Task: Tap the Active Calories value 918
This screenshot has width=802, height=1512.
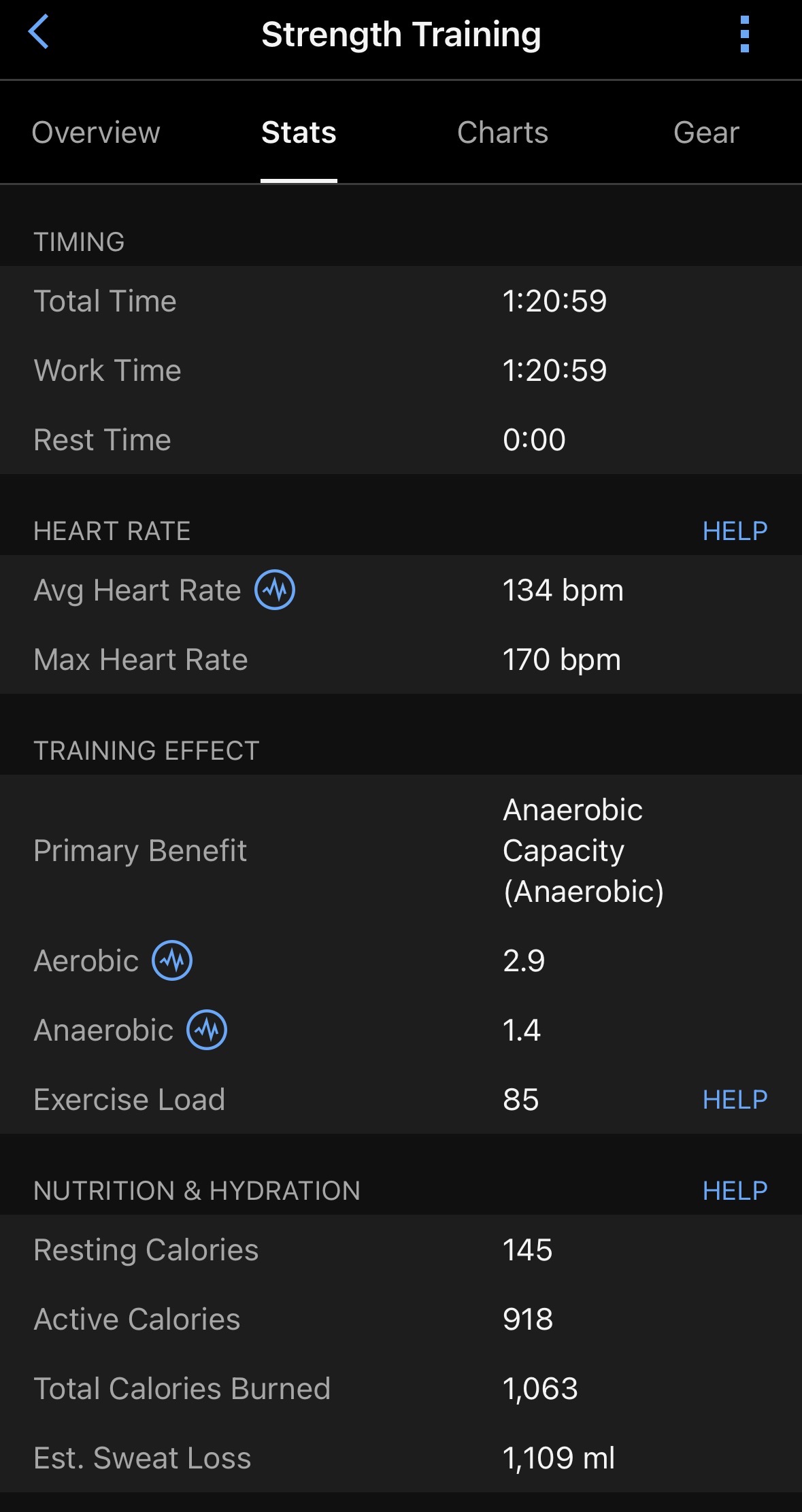Action: (x=528, y=1320)
